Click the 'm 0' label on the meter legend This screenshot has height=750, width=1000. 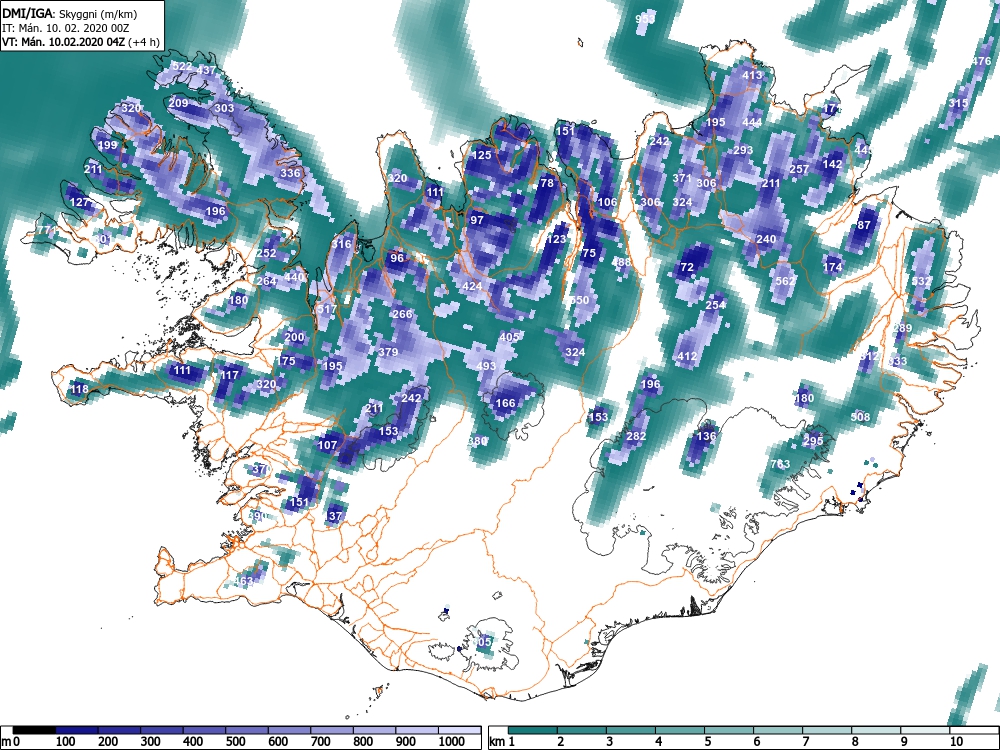click(11, 742)
